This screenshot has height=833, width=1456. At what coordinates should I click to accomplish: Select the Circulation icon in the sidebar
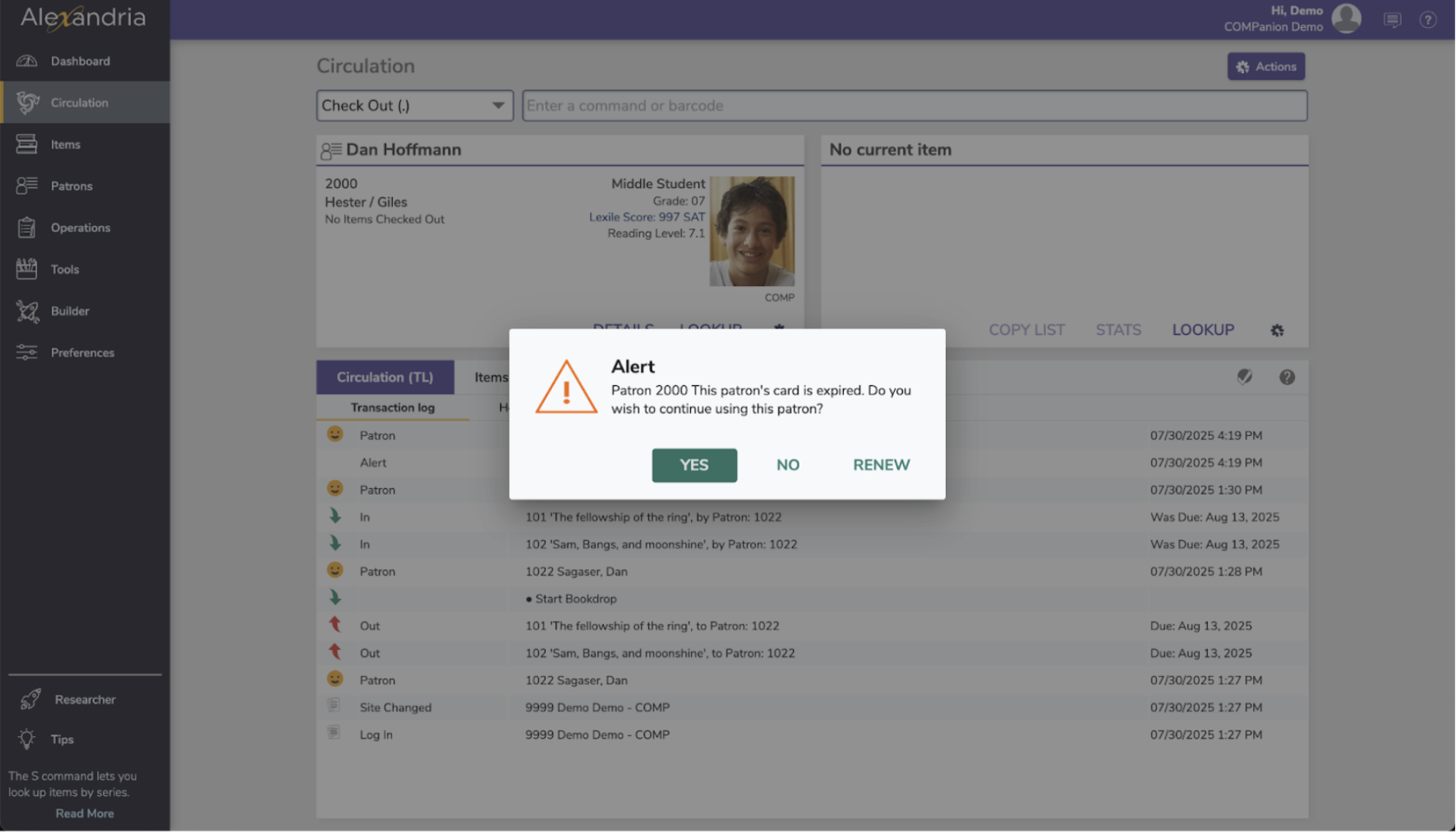pos(79,102)
